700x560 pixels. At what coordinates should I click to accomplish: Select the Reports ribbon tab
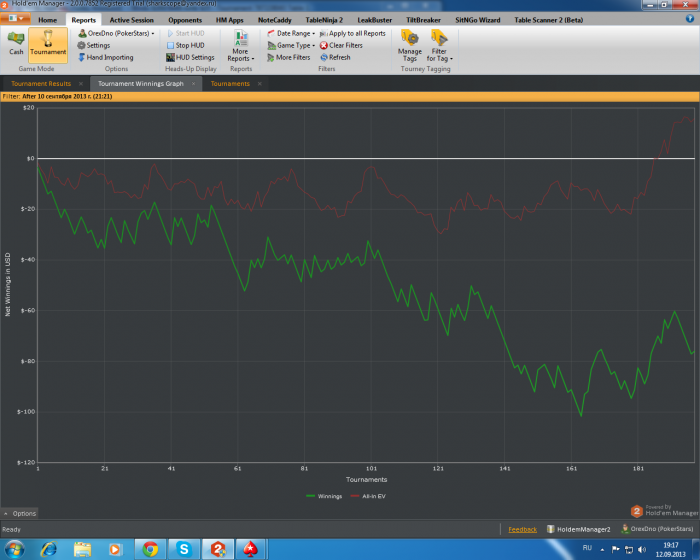pos(83,20)
